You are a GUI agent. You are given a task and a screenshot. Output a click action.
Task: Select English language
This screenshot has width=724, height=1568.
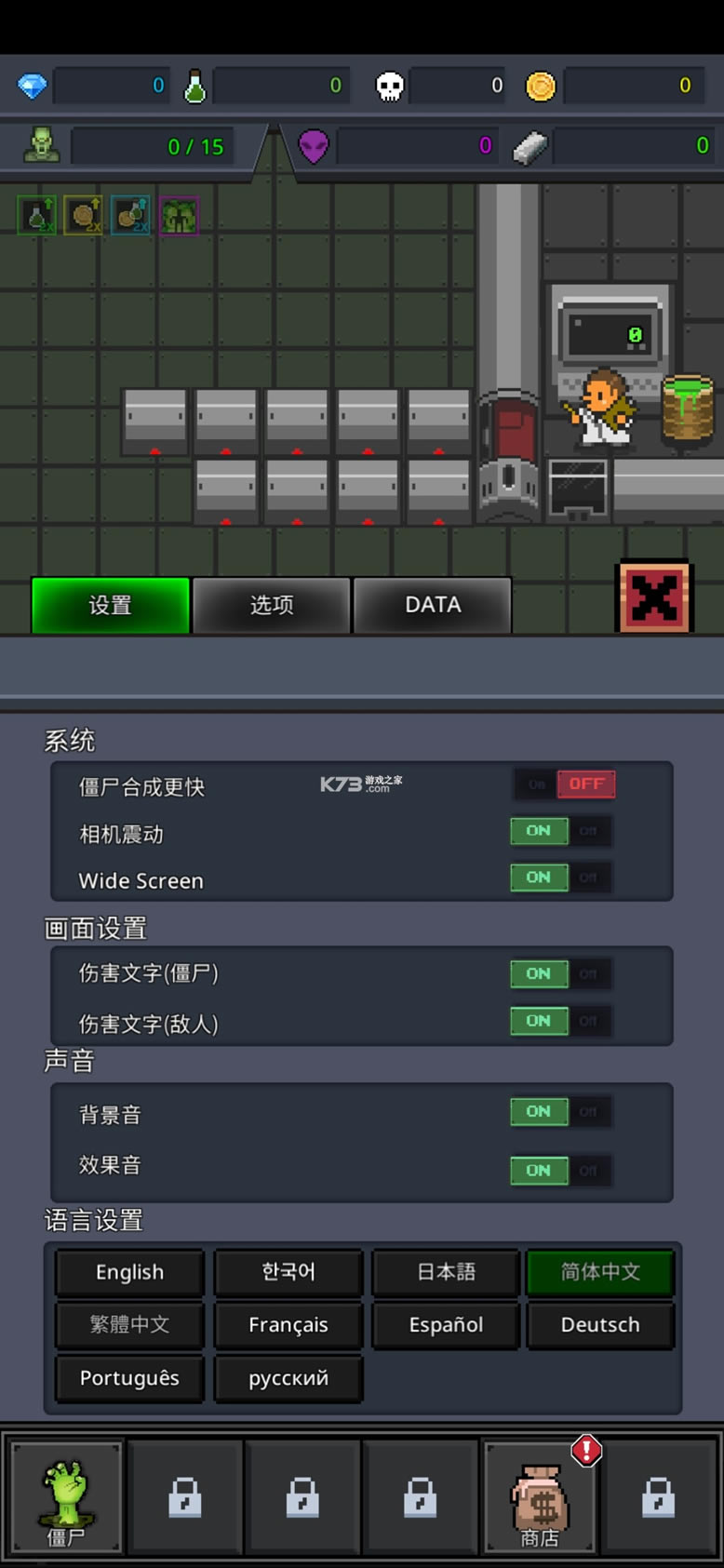click(129, 1272)
